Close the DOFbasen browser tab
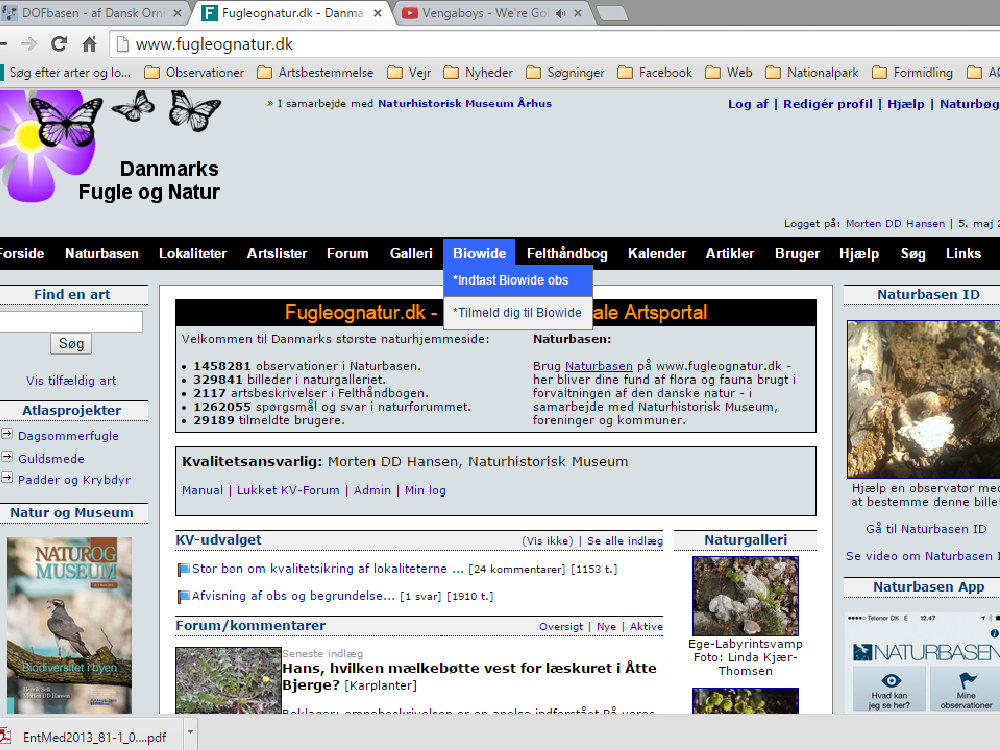The height and width of the screenshot is (750, 1000). 177,13
